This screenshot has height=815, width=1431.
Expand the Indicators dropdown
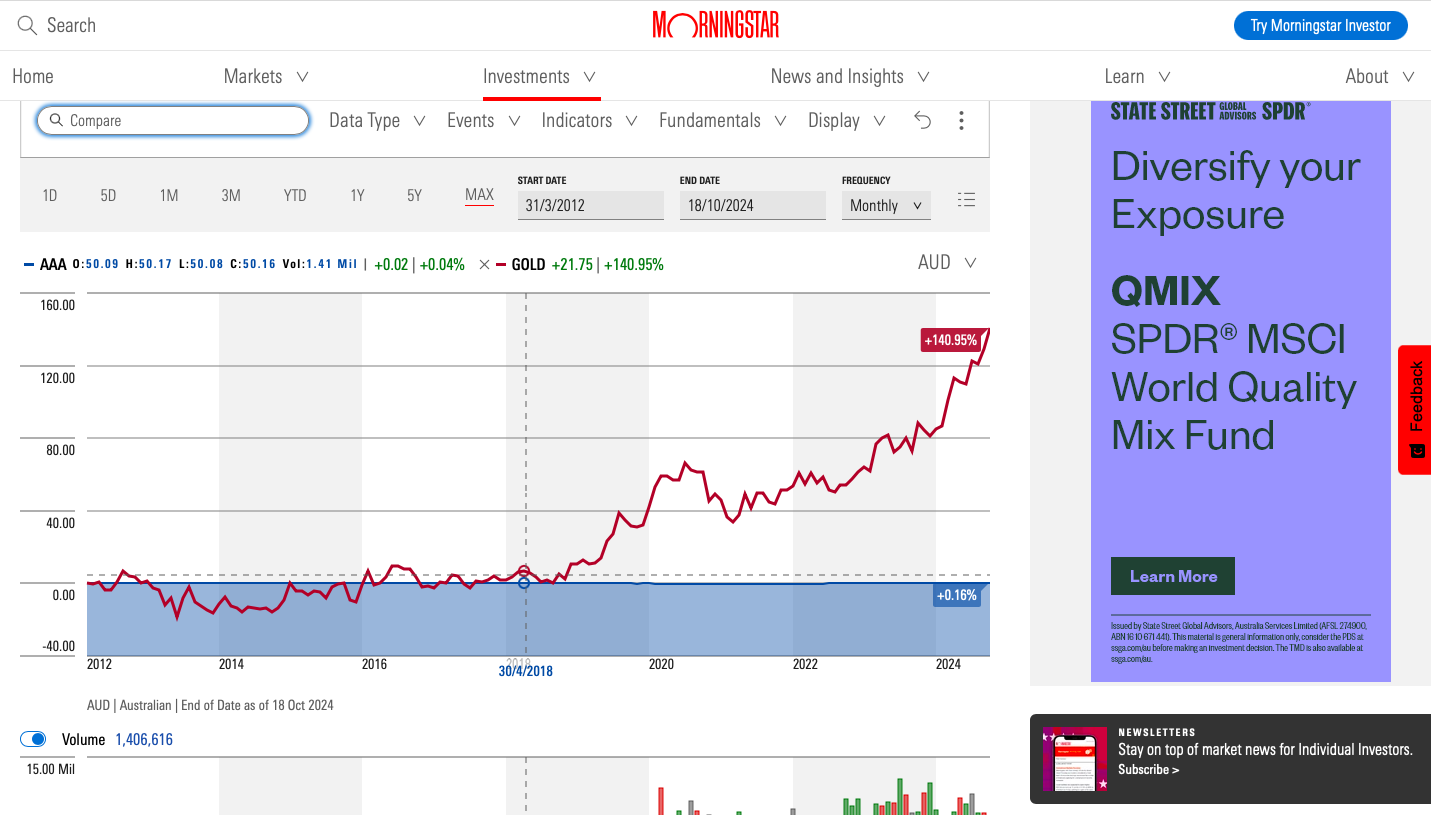589,120
